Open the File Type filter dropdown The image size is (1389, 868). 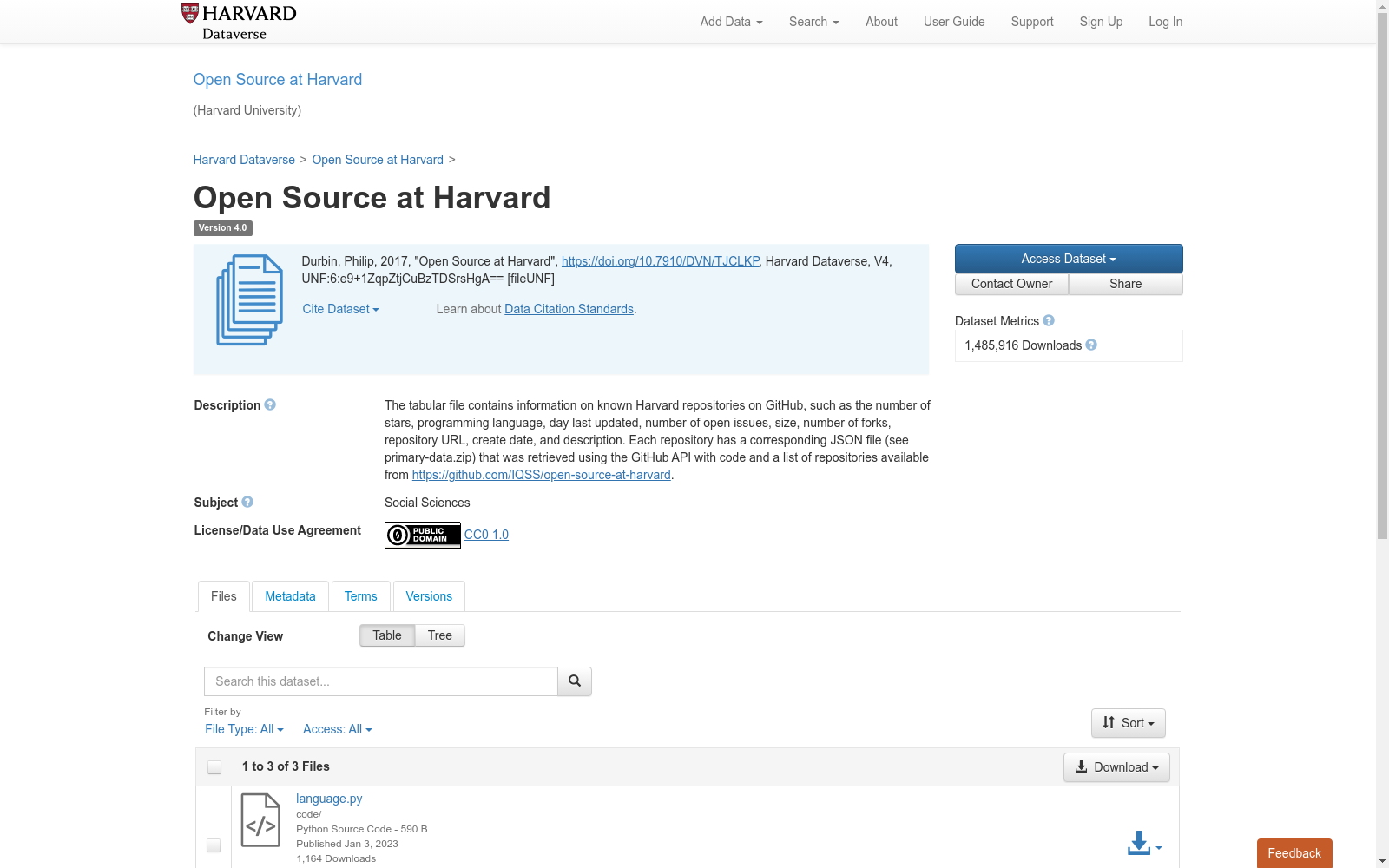point(244,729)
